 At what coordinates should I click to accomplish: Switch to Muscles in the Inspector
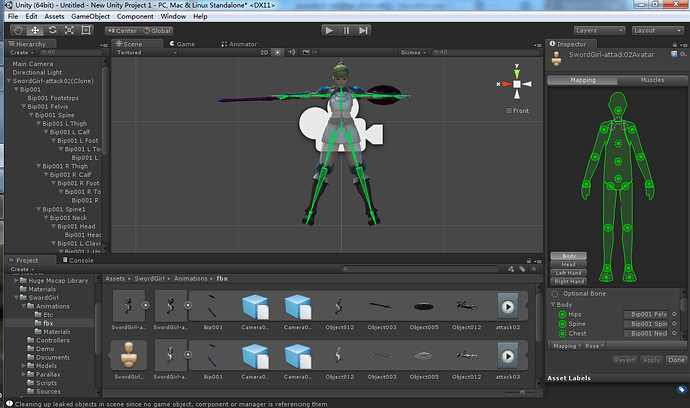tap(651, 79)
